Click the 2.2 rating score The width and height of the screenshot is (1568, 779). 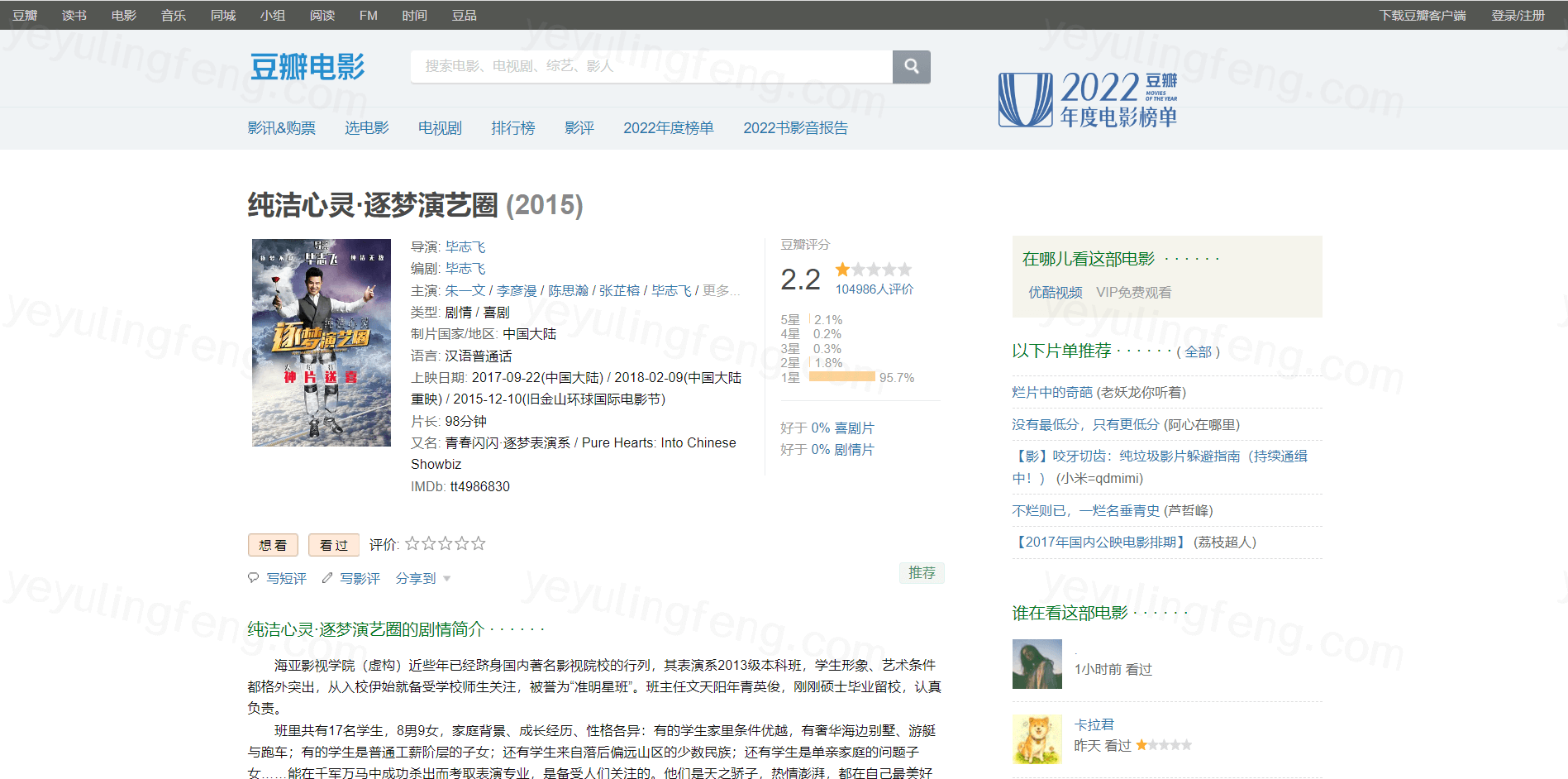800,280
